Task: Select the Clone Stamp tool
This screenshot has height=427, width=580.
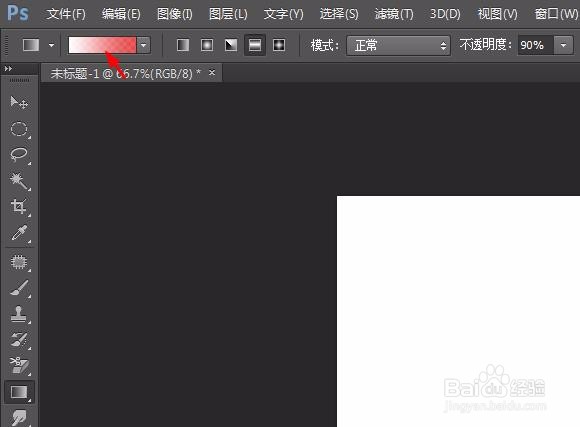Action: pyautogui.click(x=19, y=314)
